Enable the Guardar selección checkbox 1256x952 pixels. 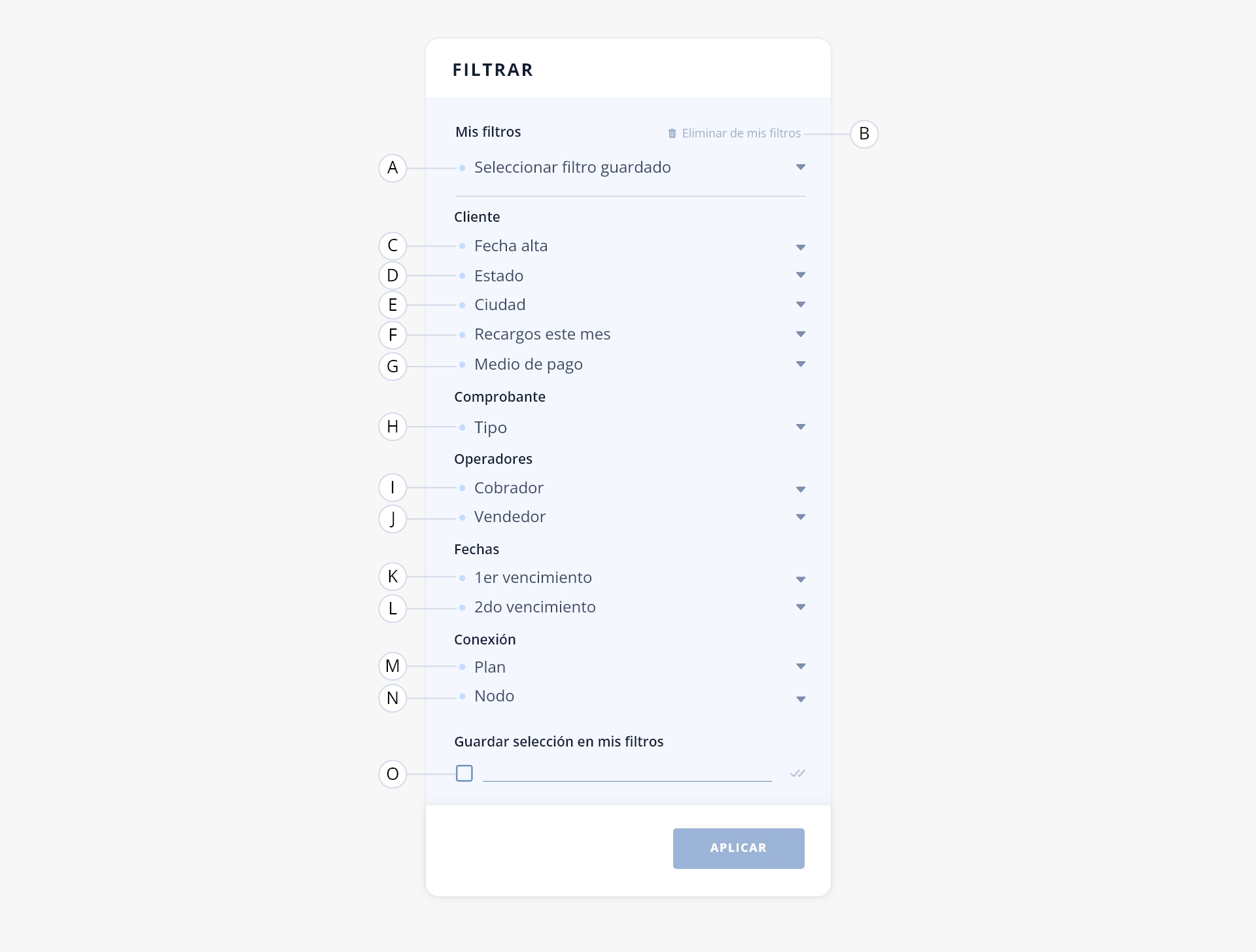tap(464, 773)
